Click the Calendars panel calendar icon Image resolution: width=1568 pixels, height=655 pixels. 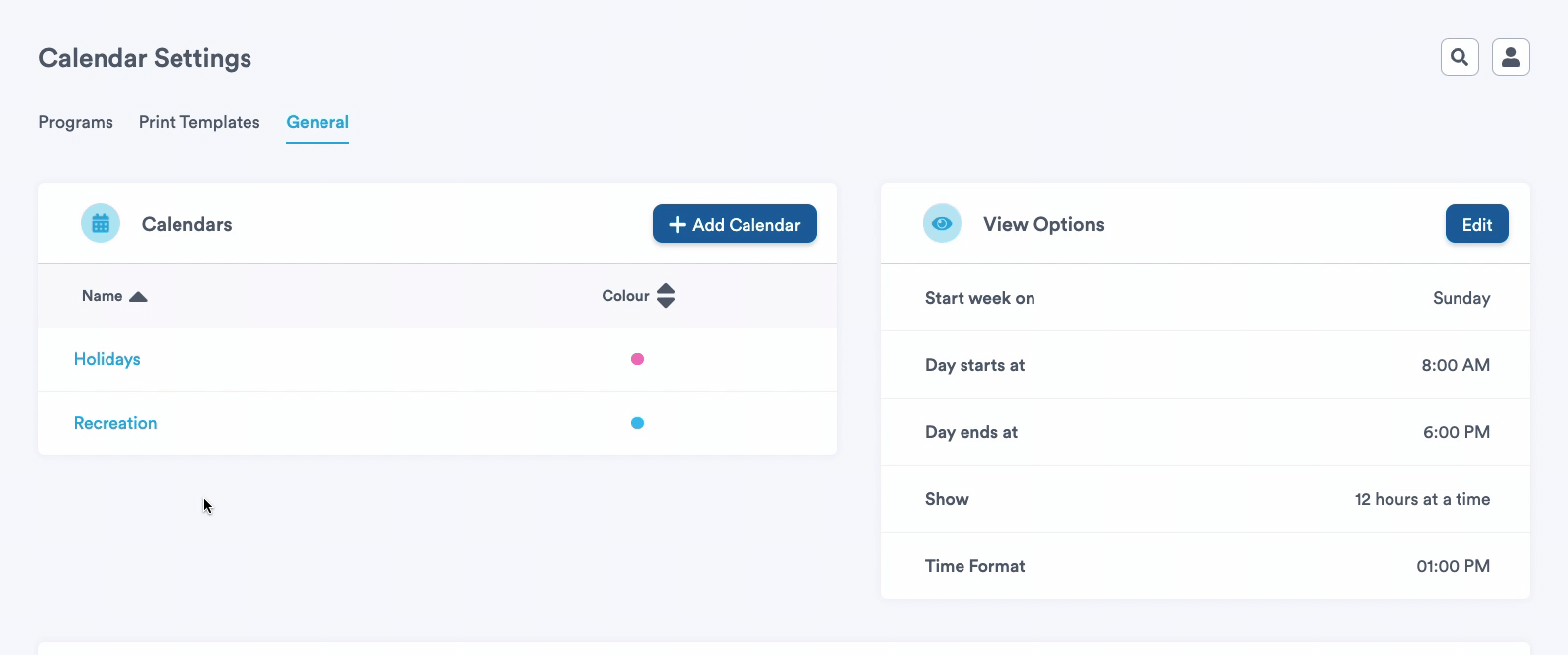tap(101, 224)
